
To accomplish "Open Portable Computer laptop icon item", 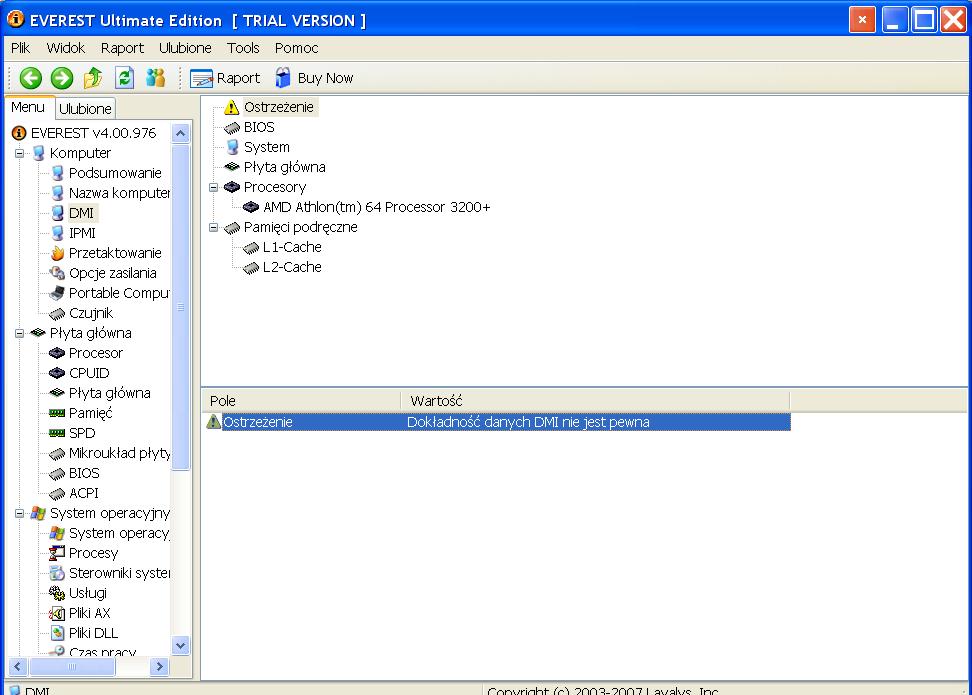I will click(57, 293).
